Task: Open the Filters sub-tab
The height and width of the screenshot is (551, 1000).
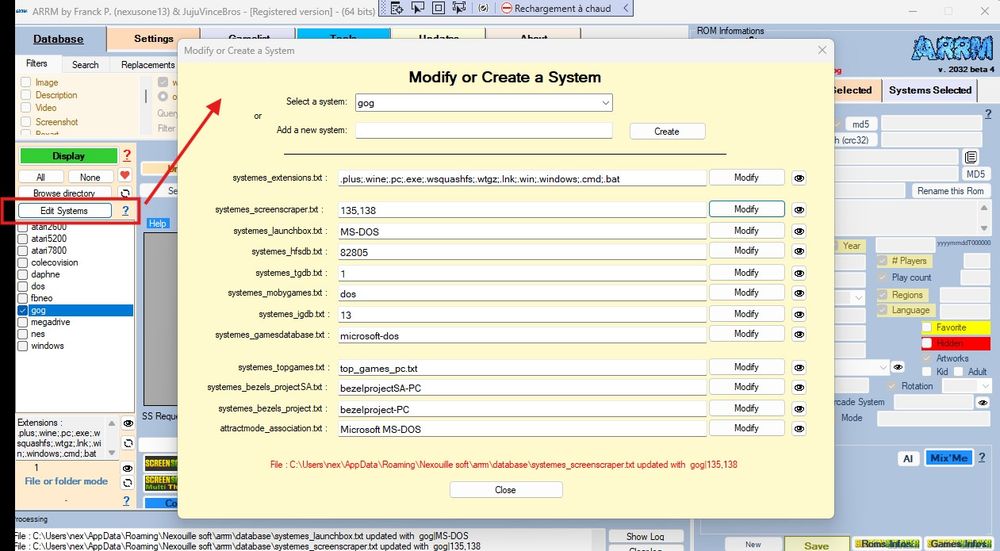Action: point(36,64)
